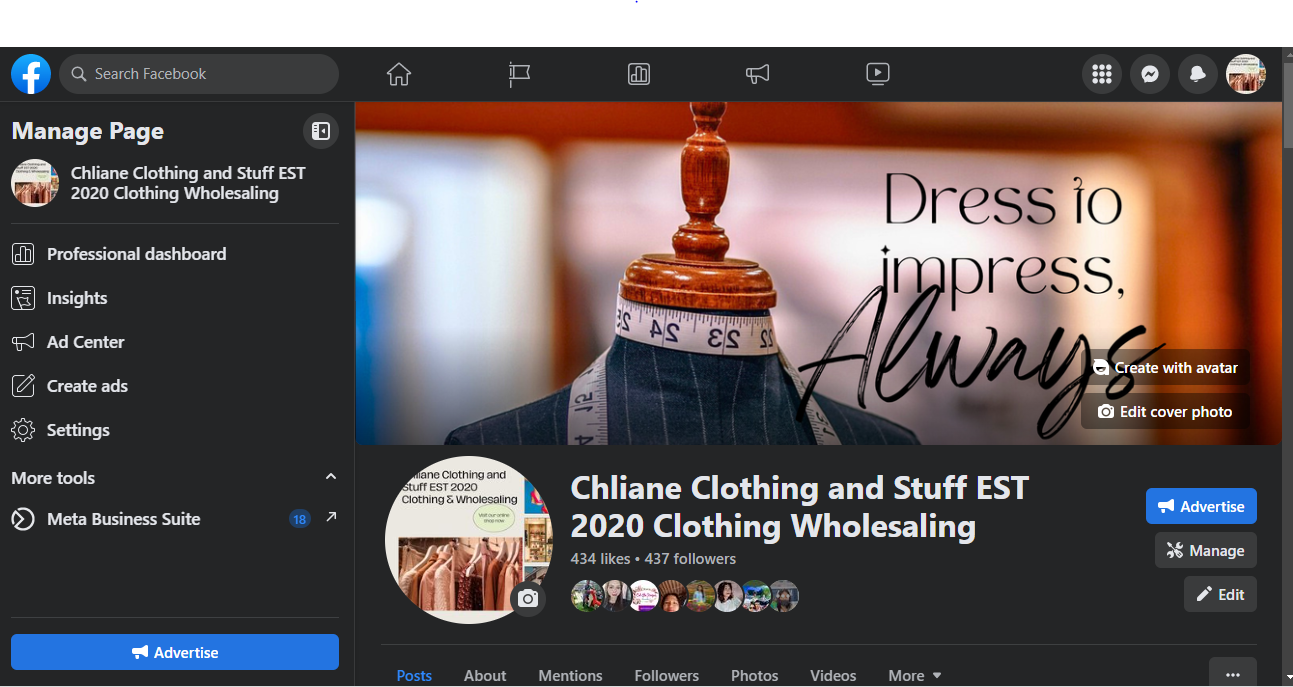Viewport: 1293px width, 687px height.
Task: Collapse the Manage Page sidebar panel icon
Action: (x=321, y=131)
